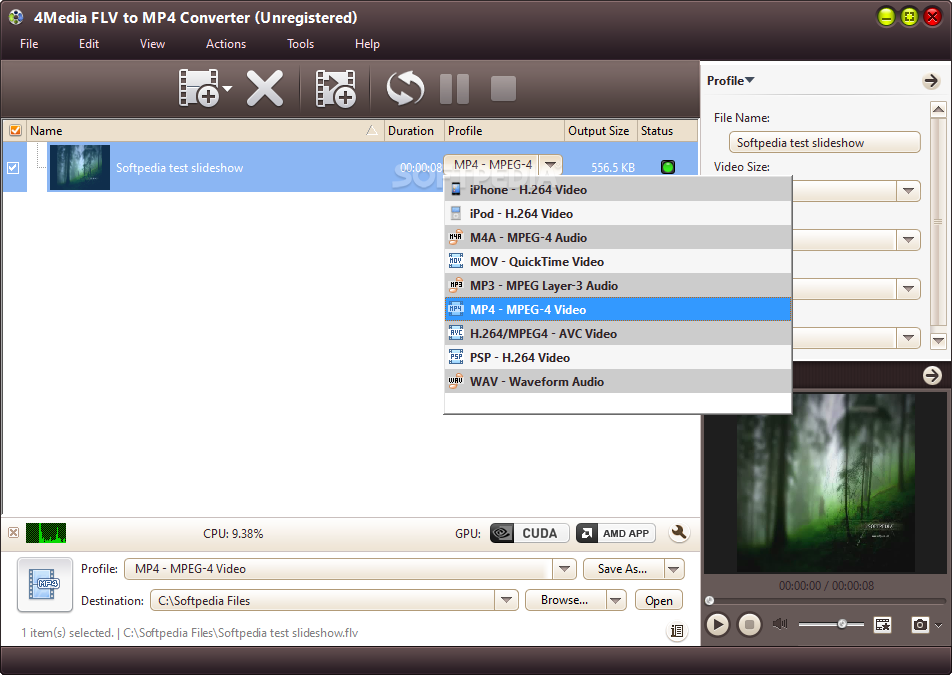Click the volume slider in the preview
Screen dimensions: 952x675
click(831, 624)
